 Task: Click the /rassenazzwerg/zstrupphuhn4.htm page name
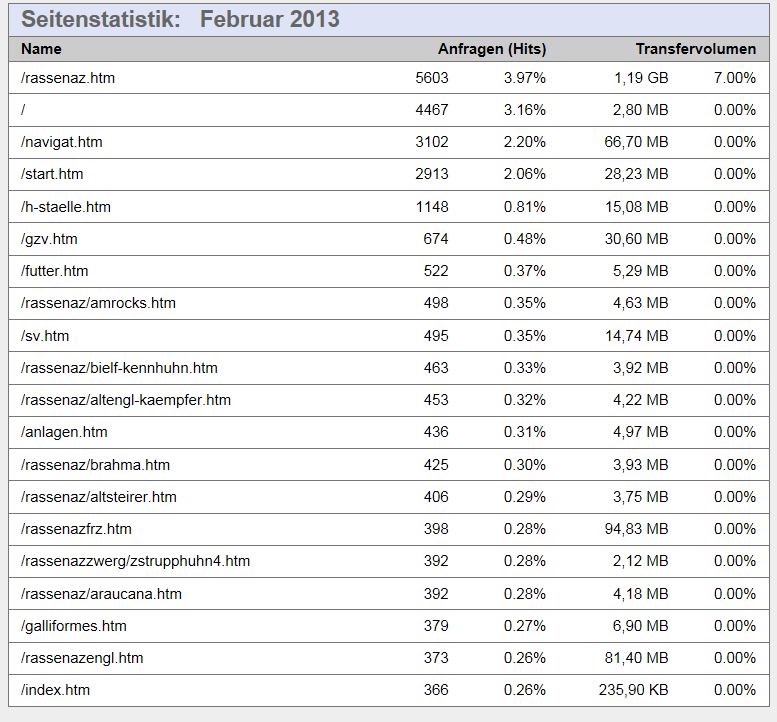pos(135,561)
